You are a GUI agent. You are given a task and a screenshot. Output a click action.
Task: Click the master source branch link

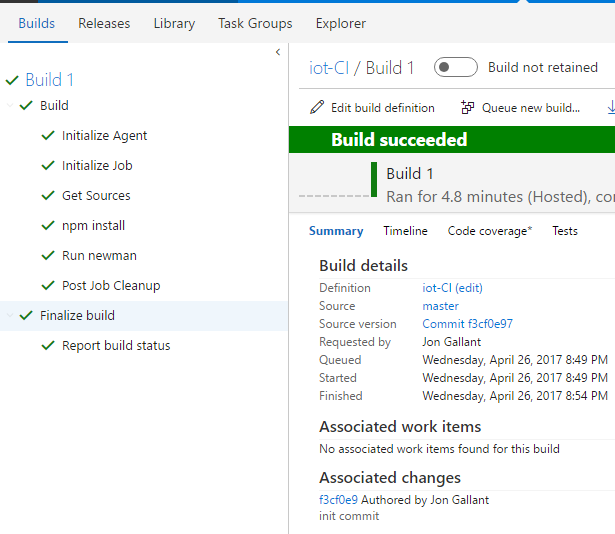coord(440,306)
